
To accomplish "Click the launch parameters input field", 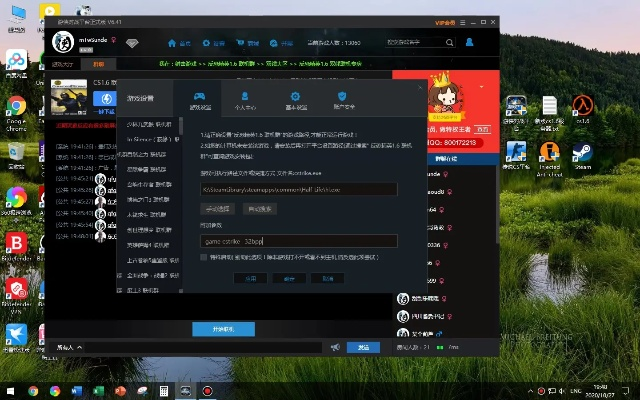I will pos(299,241).
